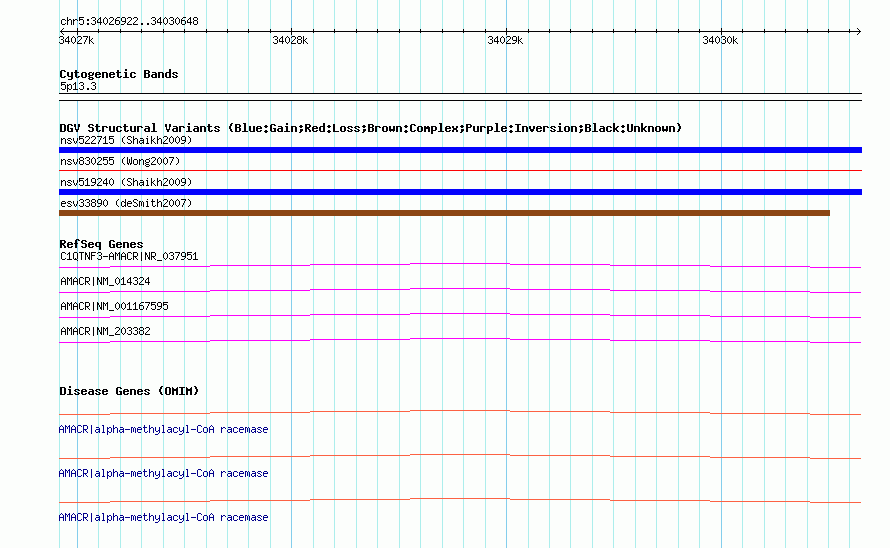The image size is (890, 548).
Task: Click the 34029k ruler tick label
Action: 505,40
